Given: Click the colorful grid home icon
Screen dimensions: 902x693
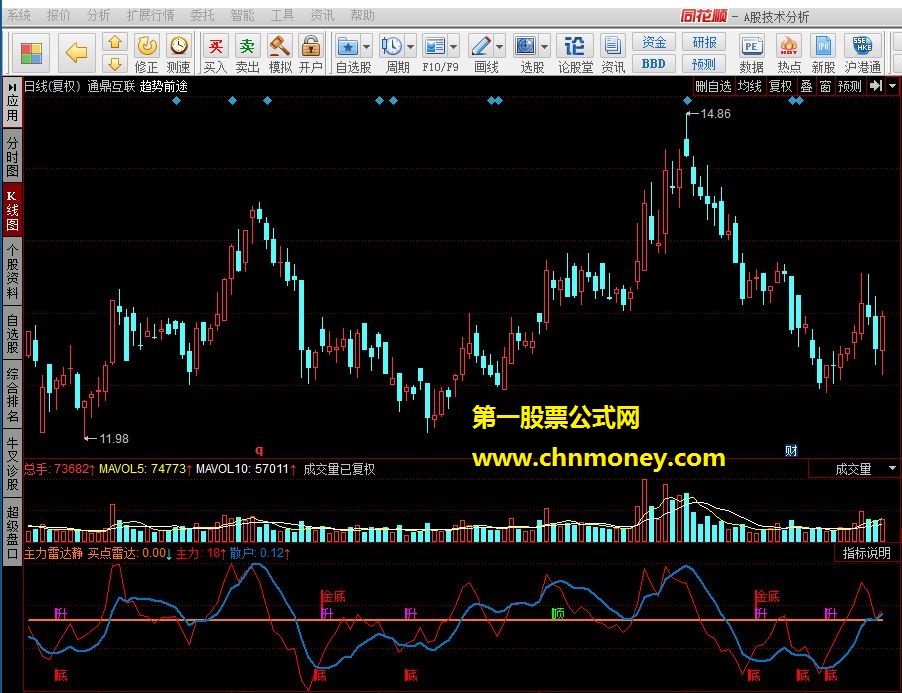Looking at the screenshot, I should click(x=32, y=53).
